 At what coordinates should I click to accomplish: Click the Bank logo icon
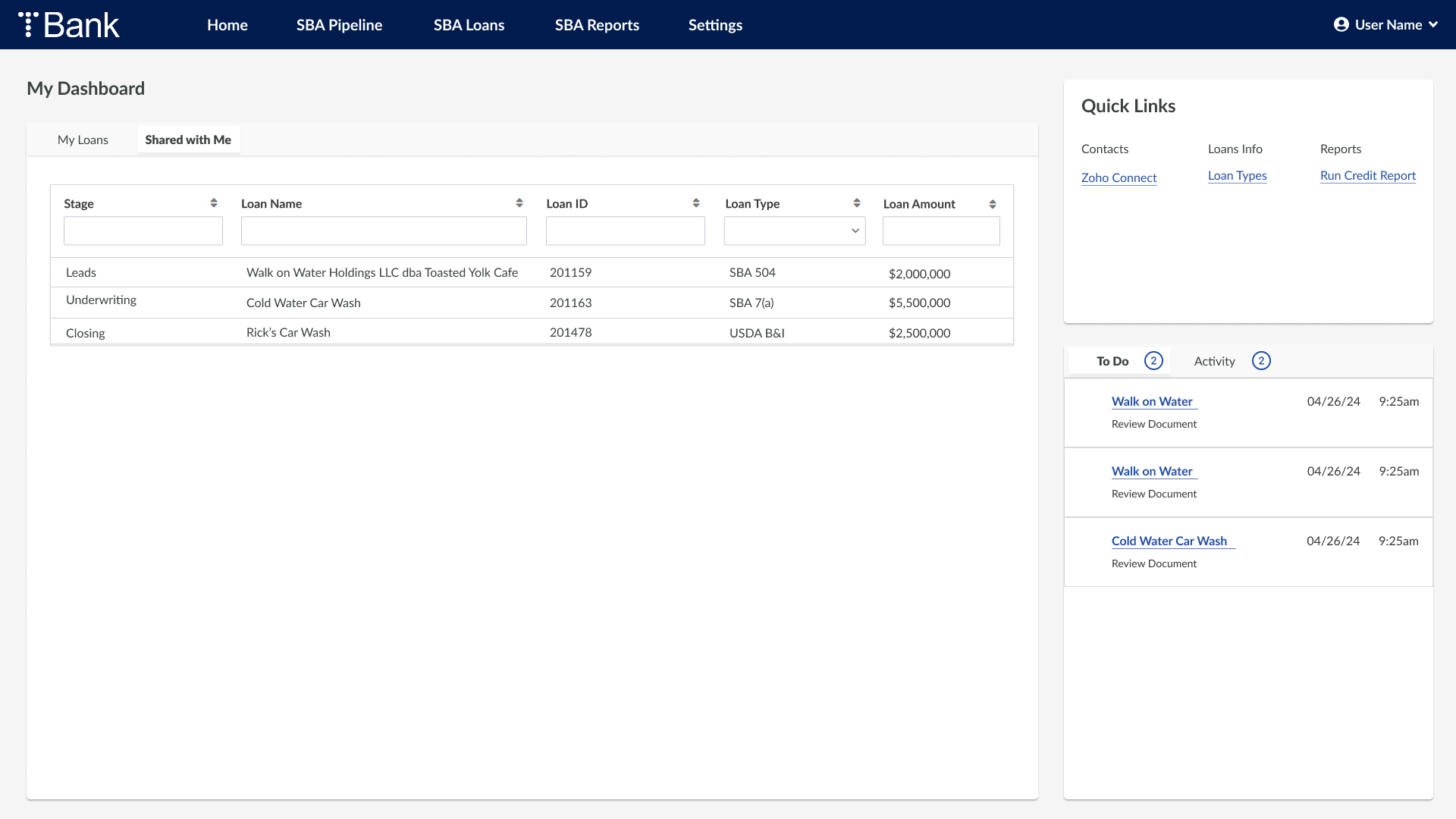[x=28, y=24]
